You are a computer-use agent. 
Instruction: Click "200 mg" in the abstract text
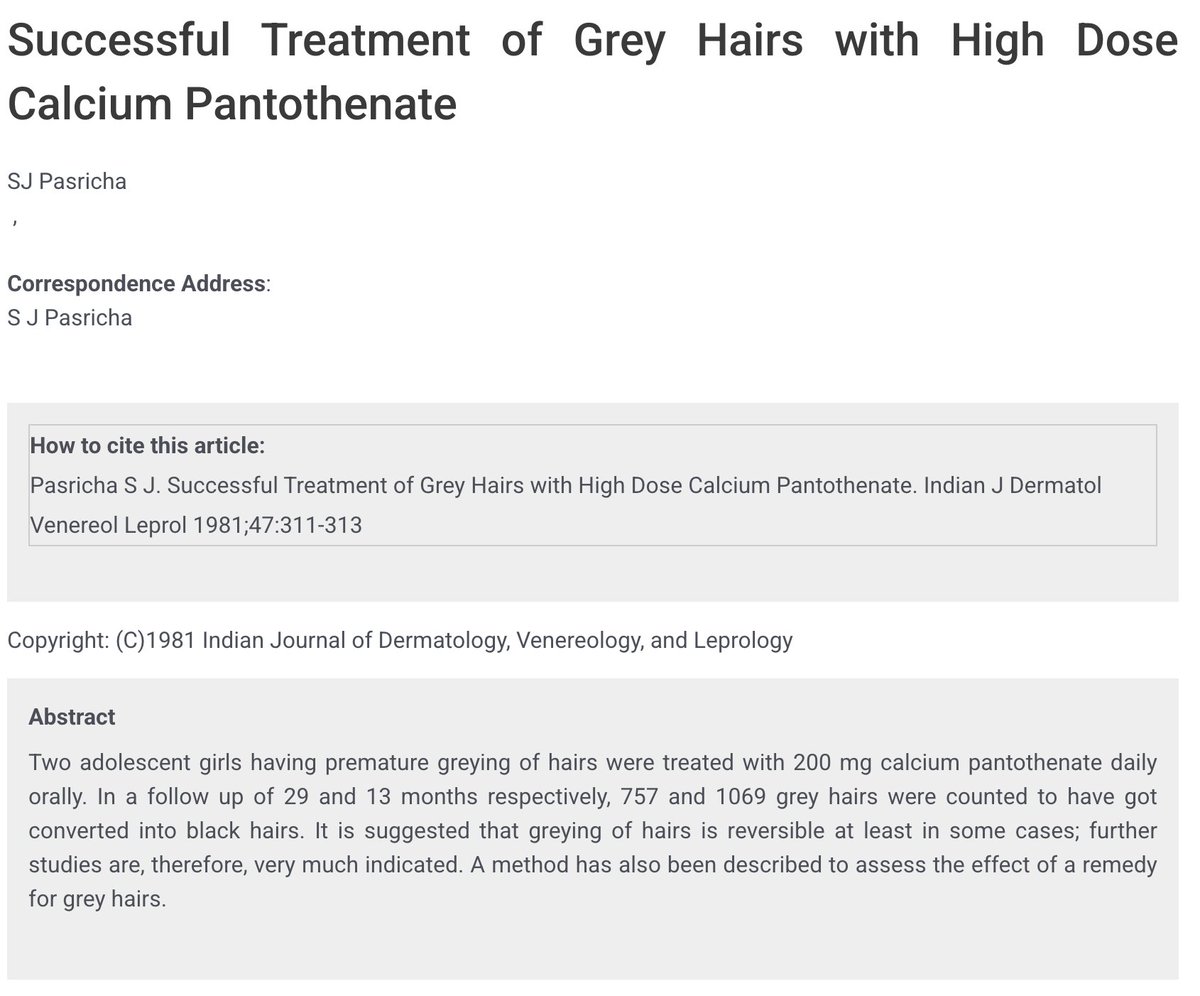829,764
